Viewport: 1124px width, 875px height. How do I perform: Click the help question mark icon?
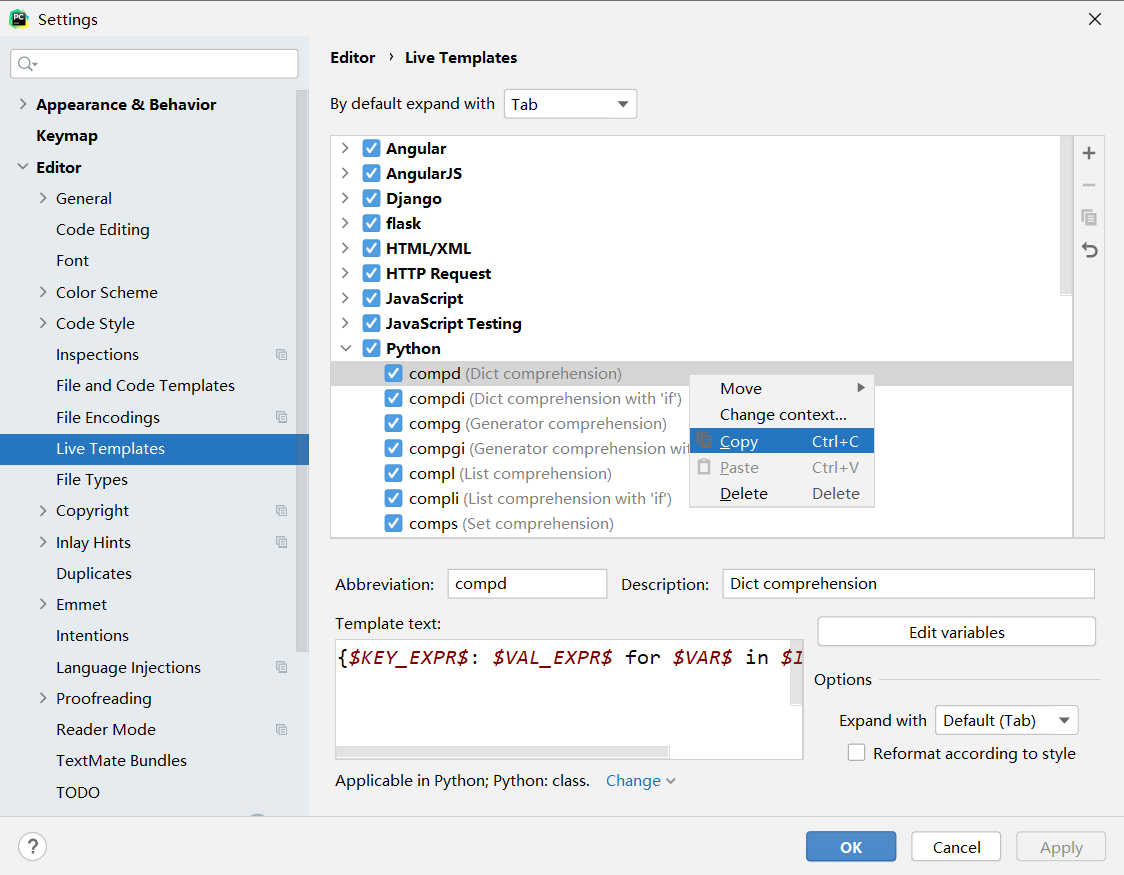pos(32,846)
